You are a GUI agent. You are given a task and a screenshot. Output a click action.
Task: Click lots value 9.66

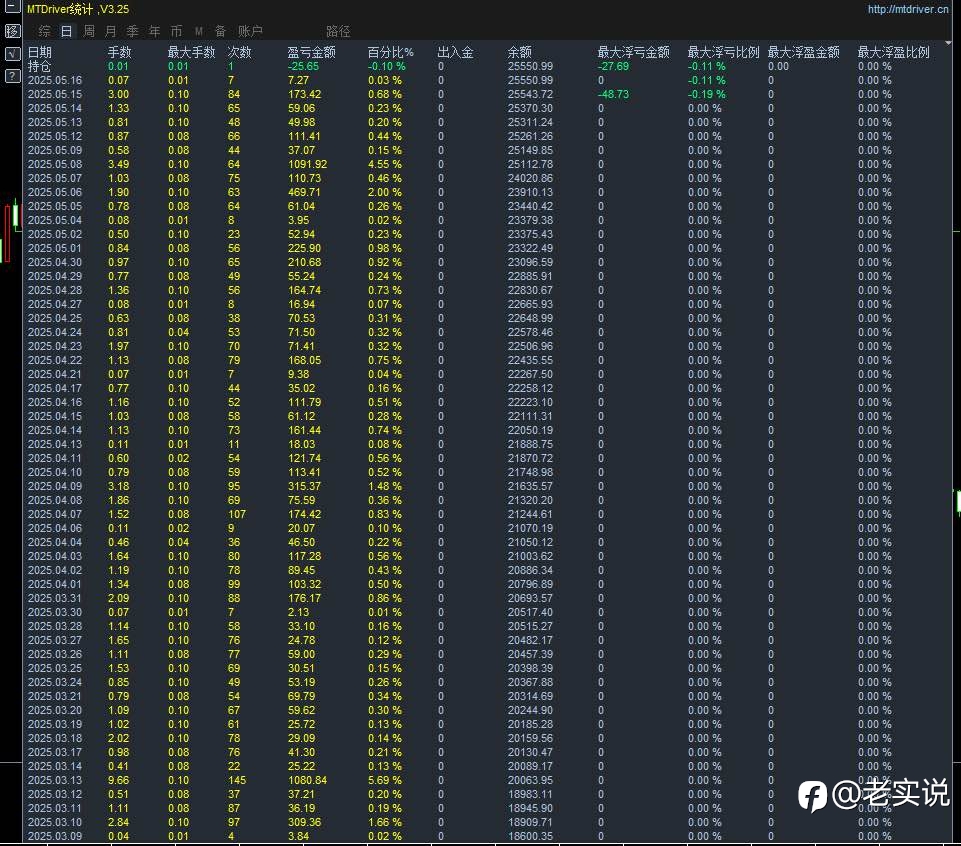point(118,780)
